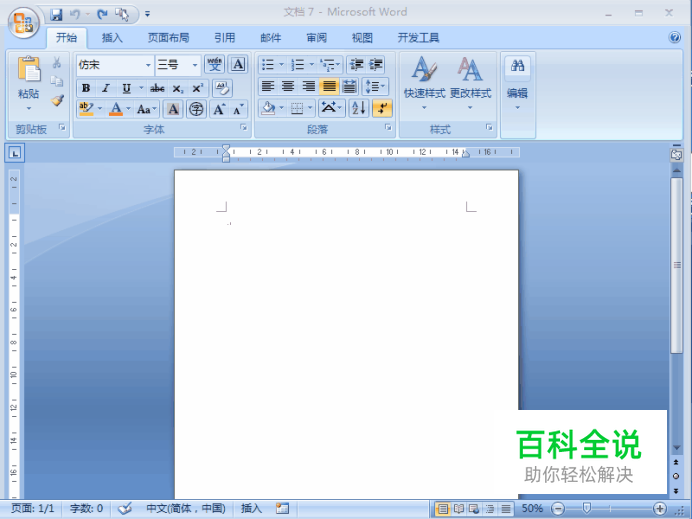Click the macro recording status icon

(282, 508)
